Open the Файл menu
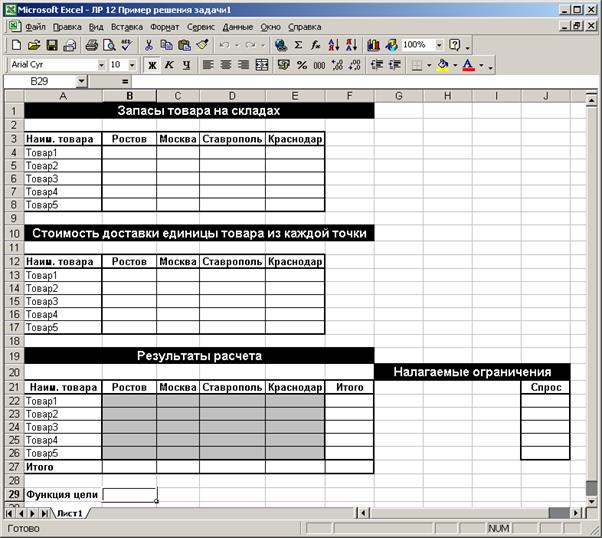Image resolution: width=602 pixels, height=538 pixels. pyautogui.click(x=35, y=27)
